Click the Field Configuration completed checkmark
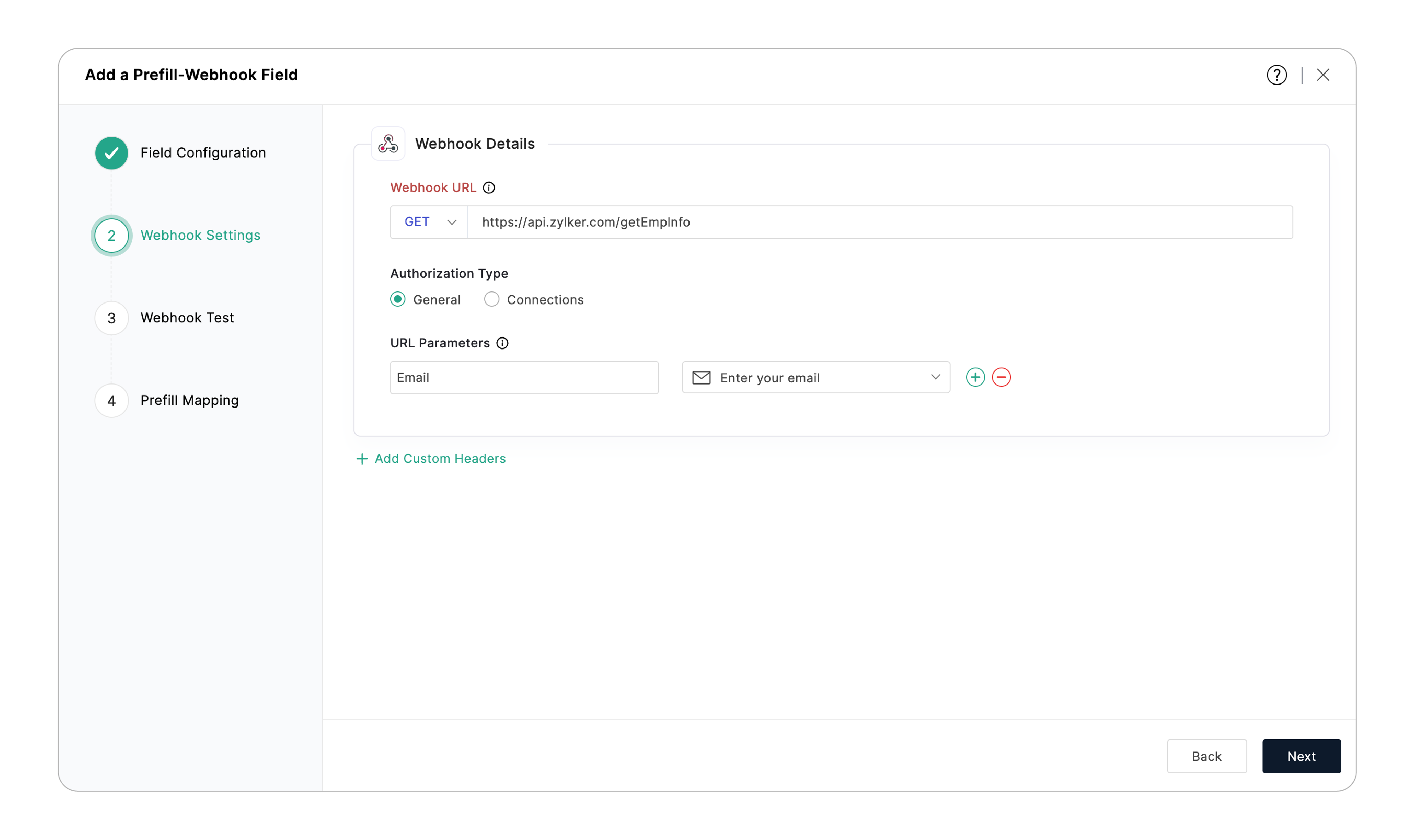The height and width of the screenshot is (840, 1415). pyautogui.click(x=111, y=153)
